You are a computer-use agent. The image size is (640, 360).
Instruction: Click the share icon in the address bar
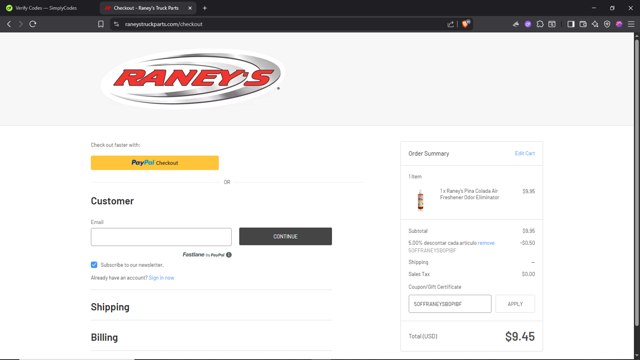450,24
